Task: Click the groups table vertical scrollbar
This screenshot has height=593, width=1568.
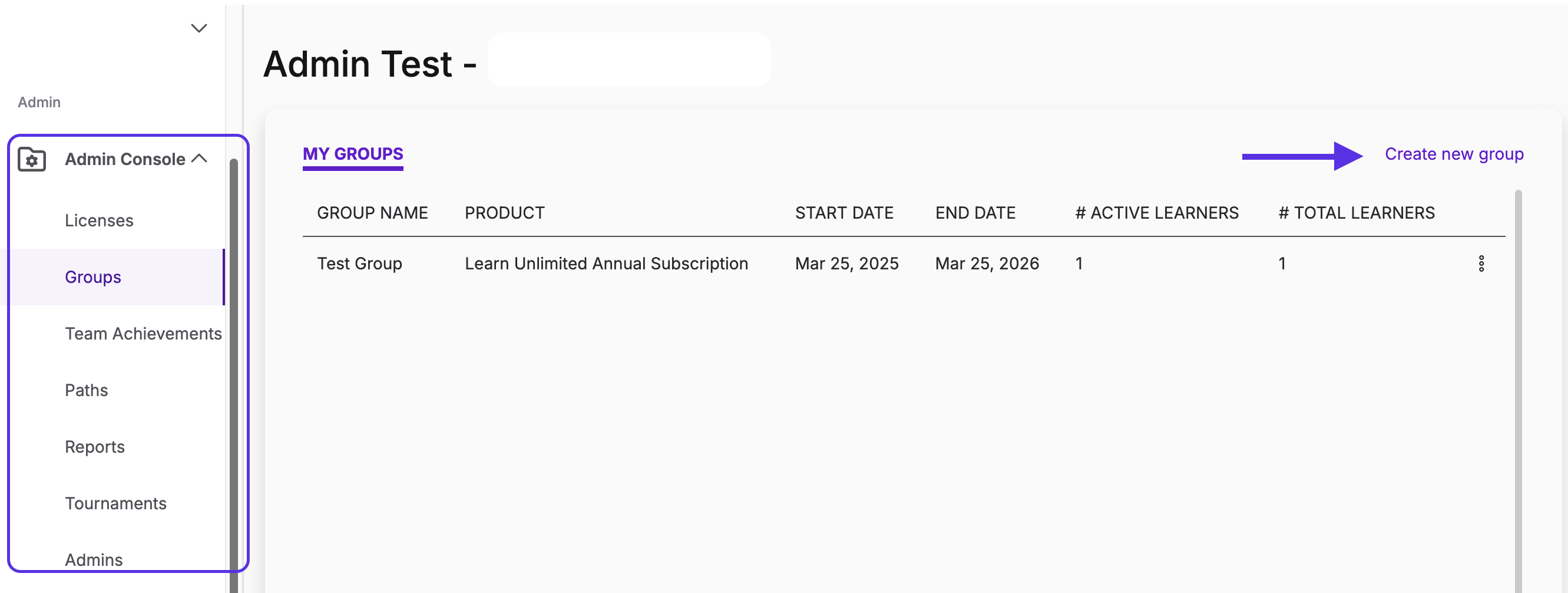Action: [x=1518, y=390]
